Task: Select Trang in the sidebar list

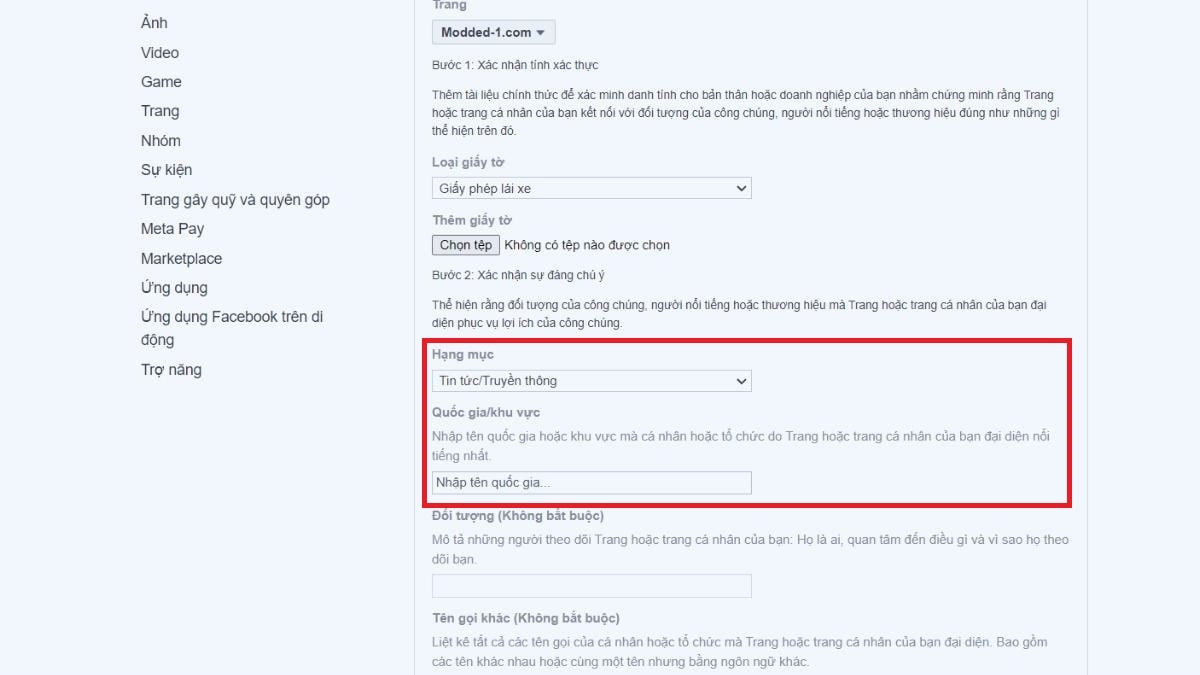Action: click(x=160, y=111)
